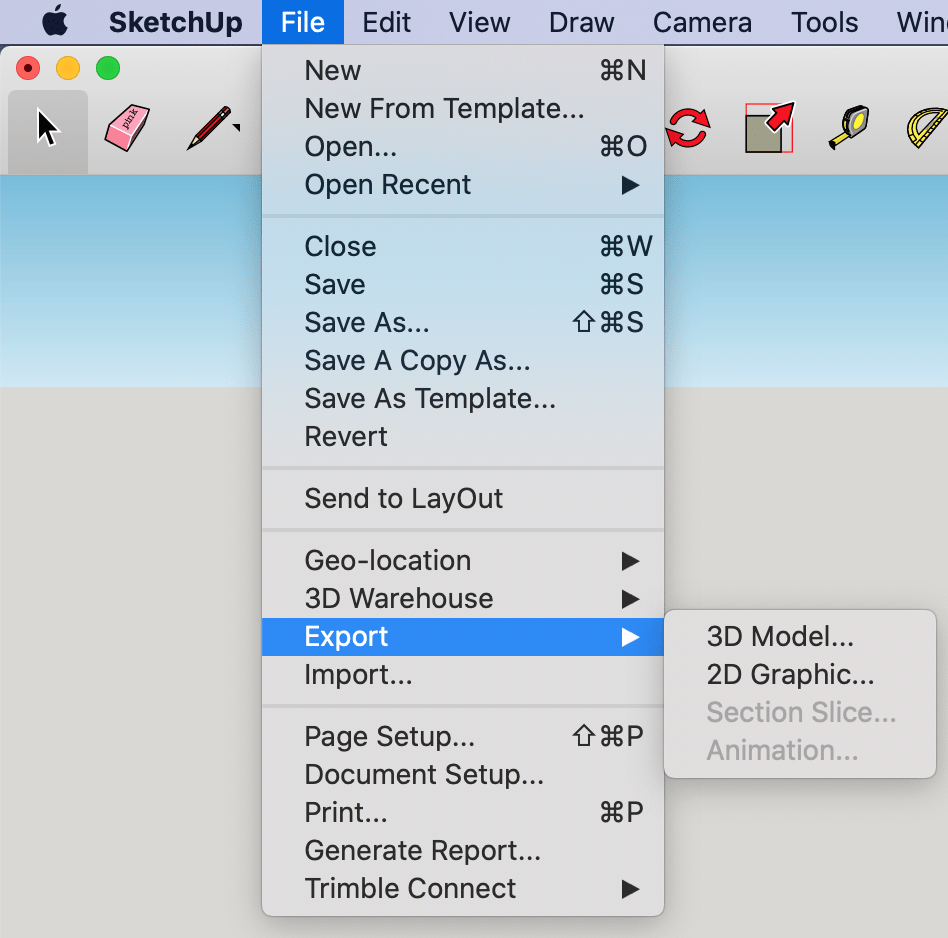This screenshot has height=938, width=948.
Task: Export as 3D Model...
Action: coord(800,636)
